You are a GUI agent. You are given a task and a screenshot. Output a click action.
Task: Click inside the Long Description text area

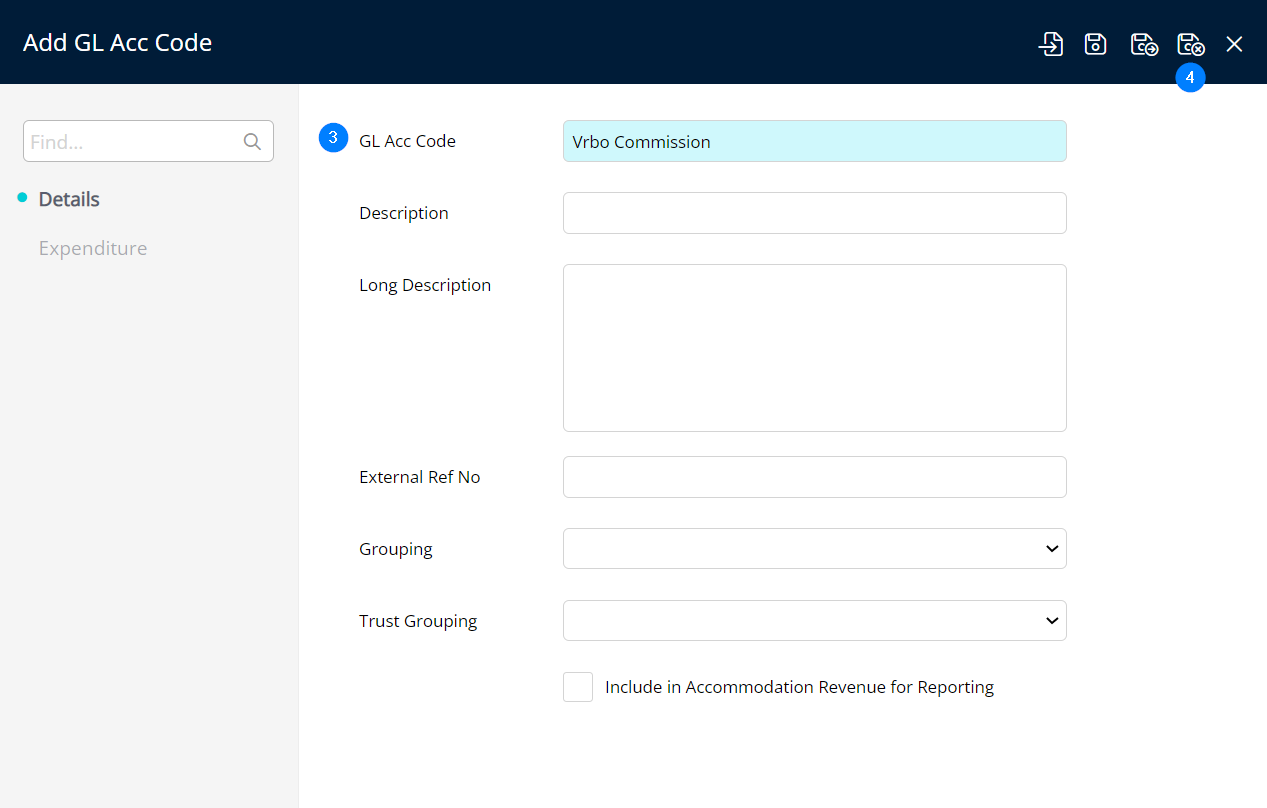tap(814, 348)
